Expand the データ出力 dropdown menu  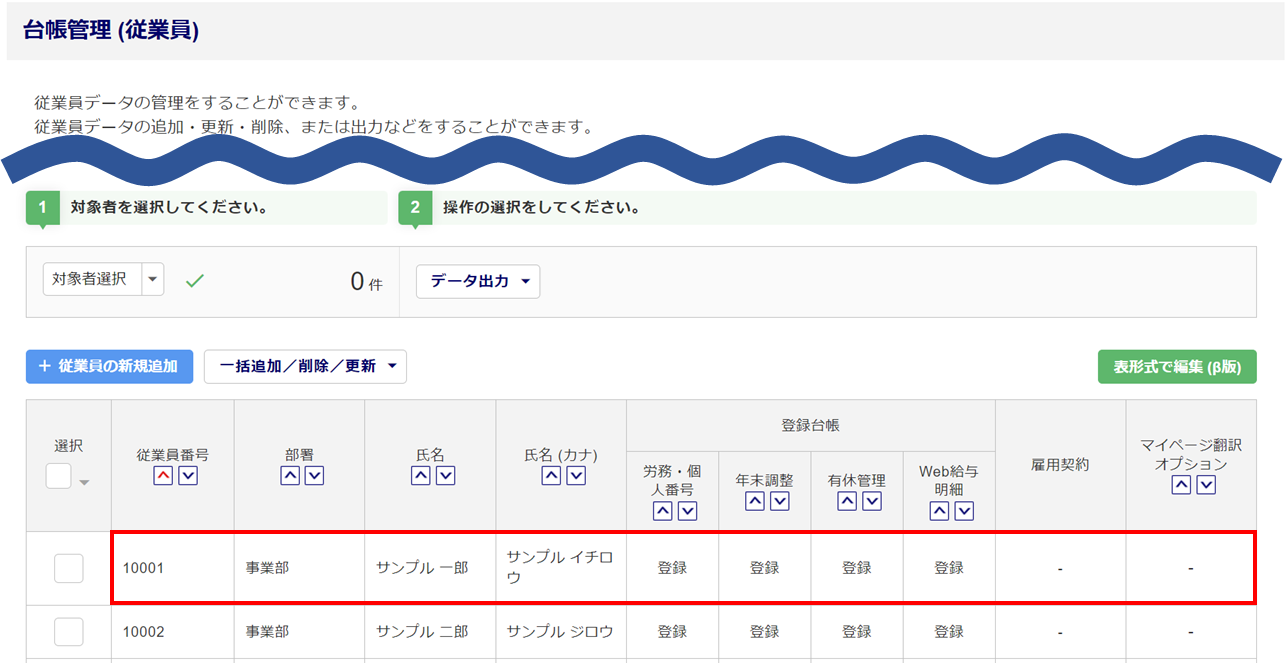pos(478,282)
